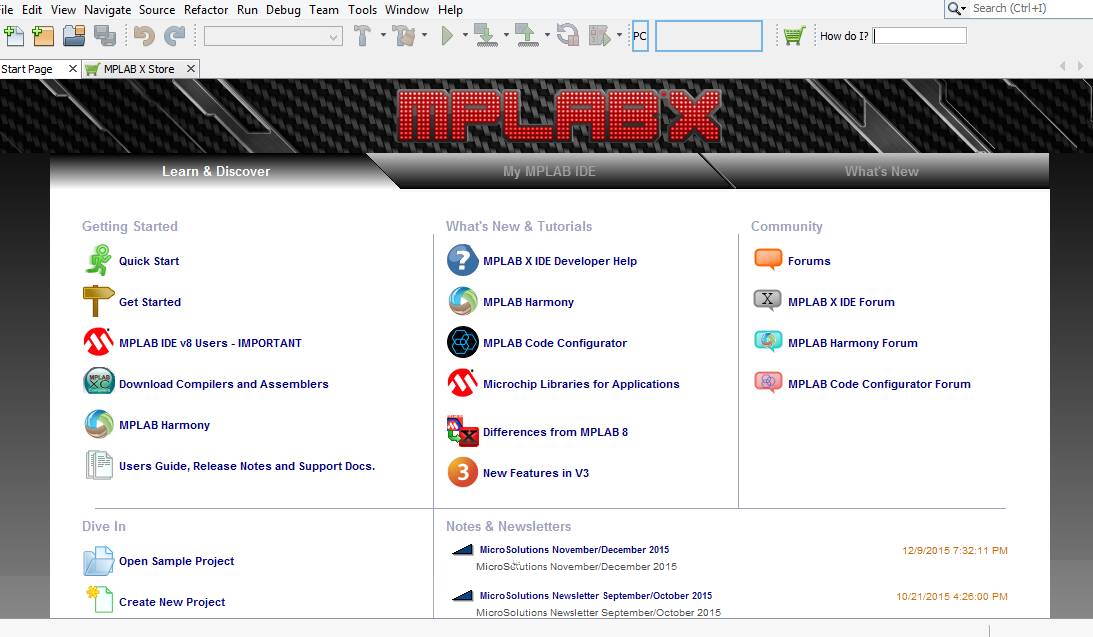Click the Forums orange speech bubble icon
The width and height of the screenshot is (1093, 637).
click(768, 259)
